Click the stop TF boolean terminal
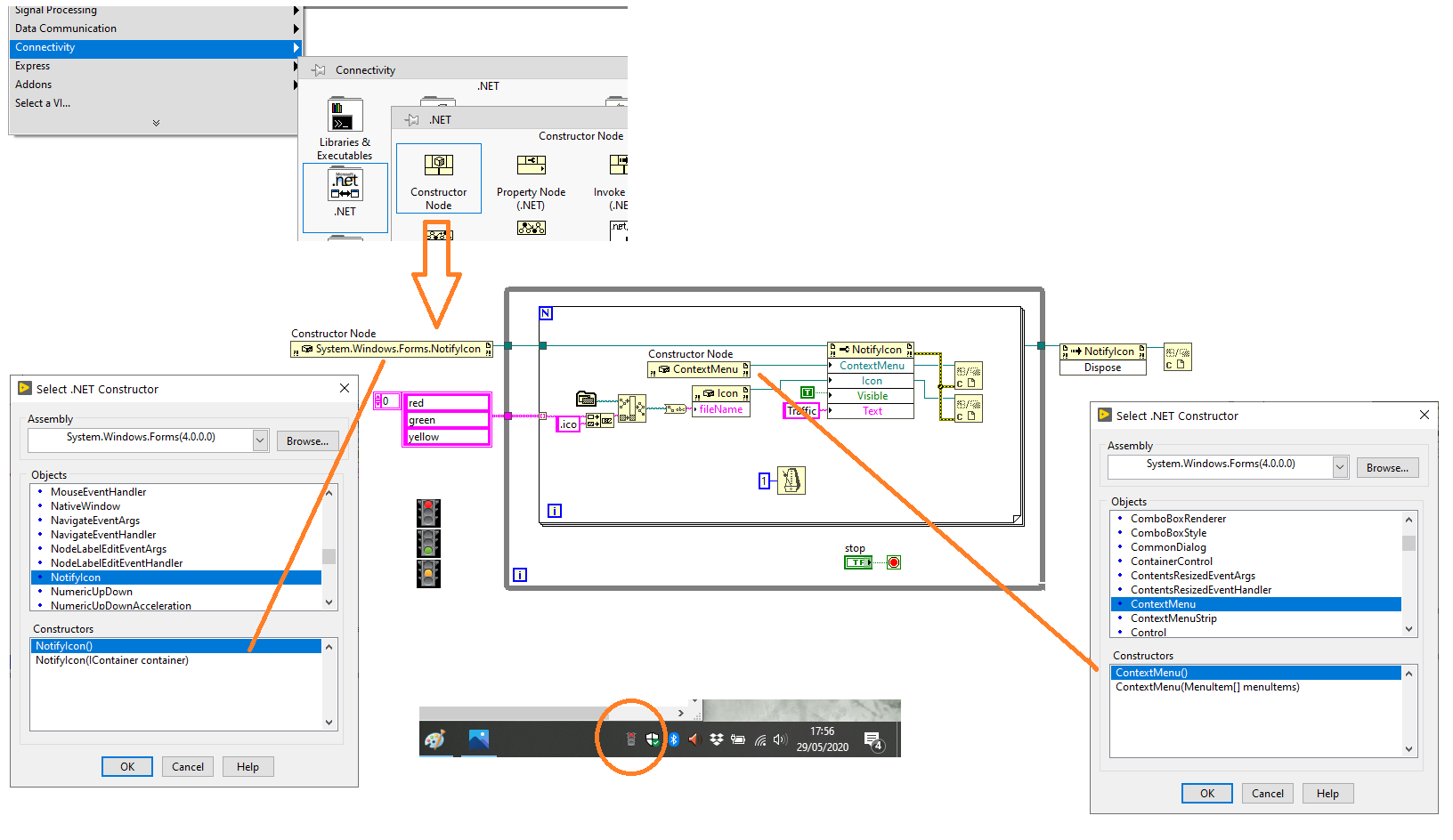1453x840 pixels. click(856, 561)
